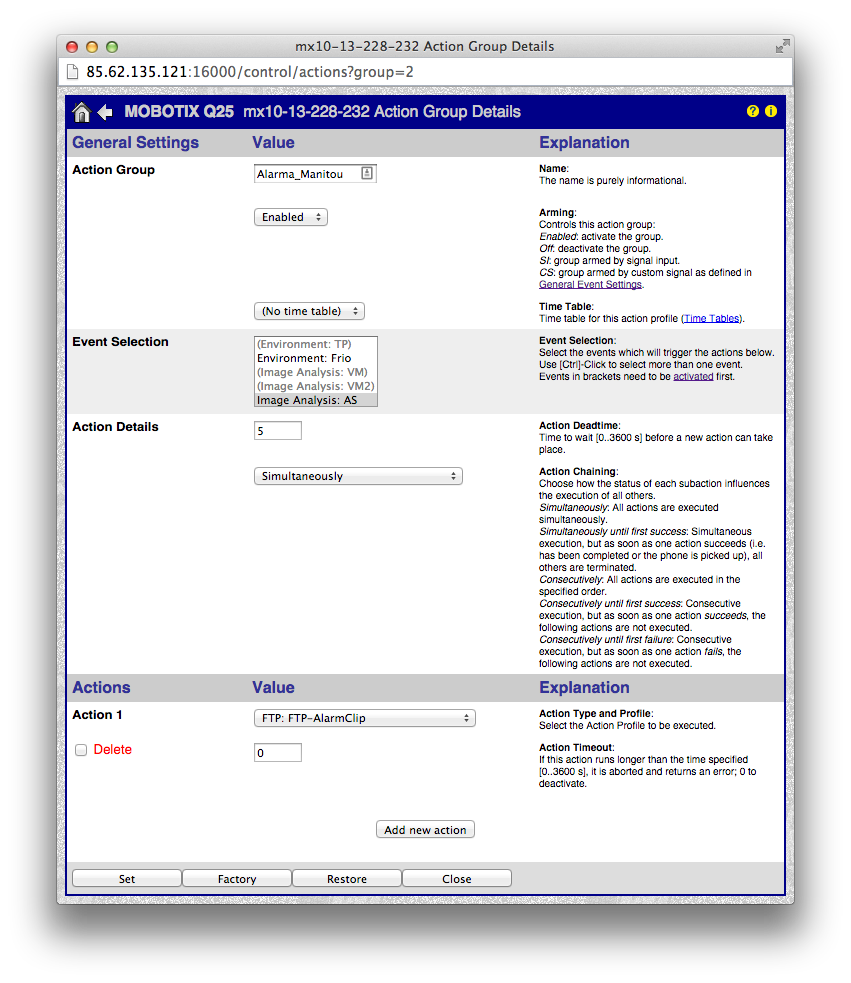The width and height of the screenshot is (851, 983).
Task: Open the No time table dropdown
Action: click(309, 311)
